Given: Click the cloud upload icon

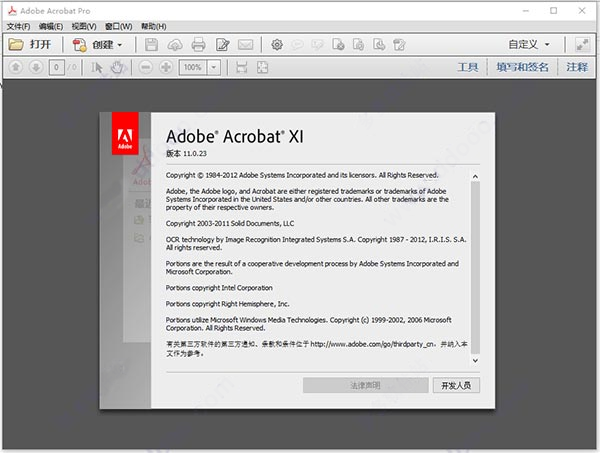Looking at the screenshot, I should coord(175,45).
